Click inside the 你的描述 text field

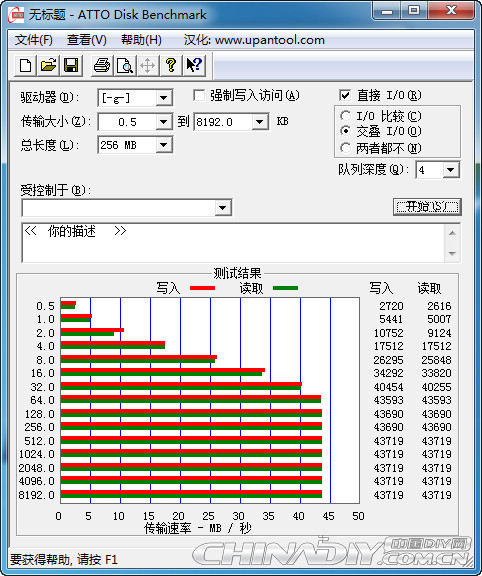(233, 243)
